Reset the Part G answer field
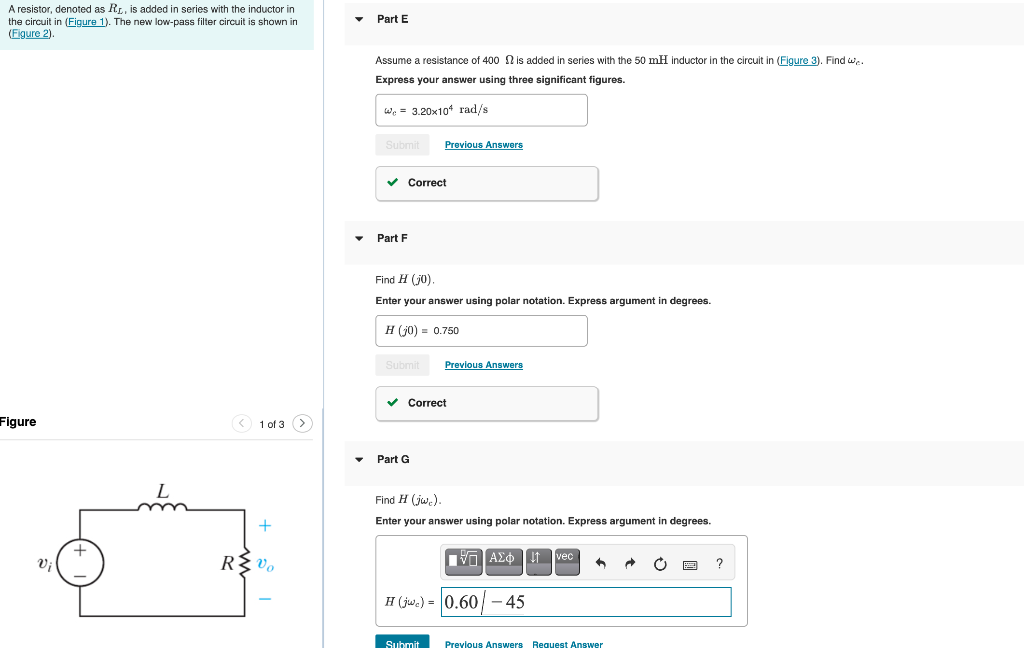The image size is (1024, 648). pyautogui.click(x=660, y=564)
